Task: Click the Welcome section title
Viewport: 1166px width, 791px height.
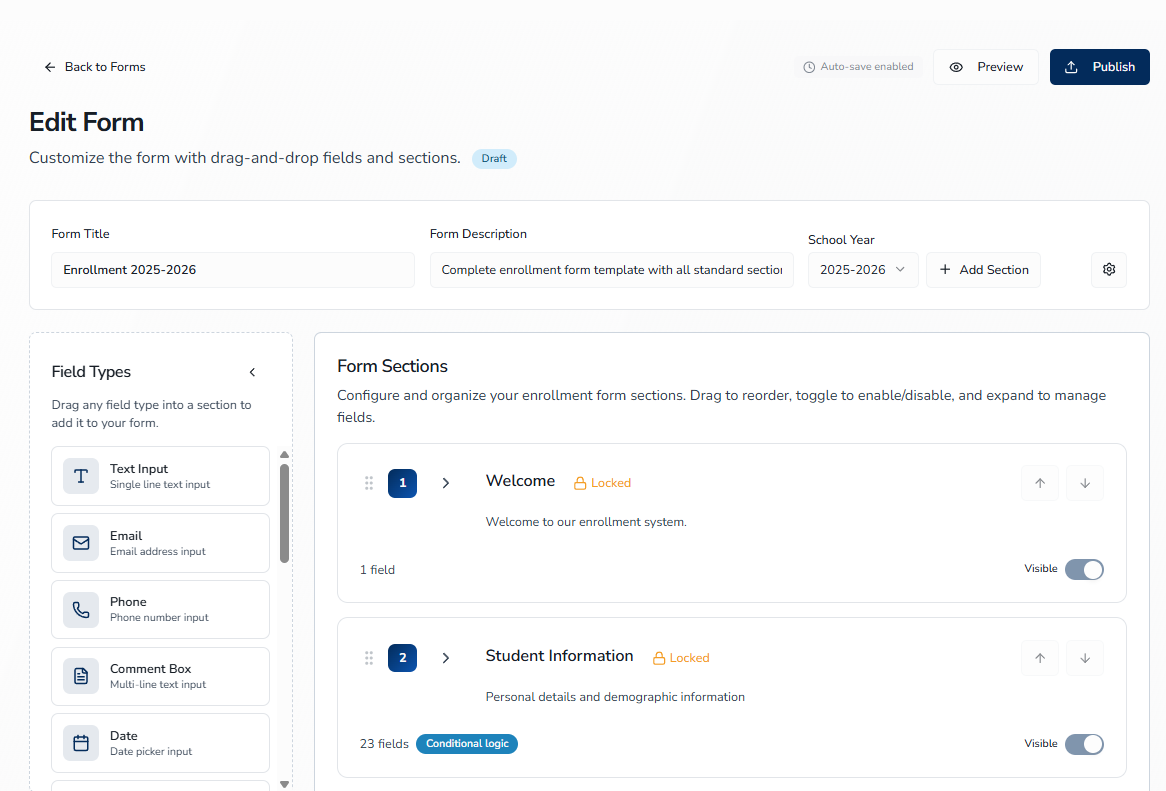Action: click(x=521, y=481)
